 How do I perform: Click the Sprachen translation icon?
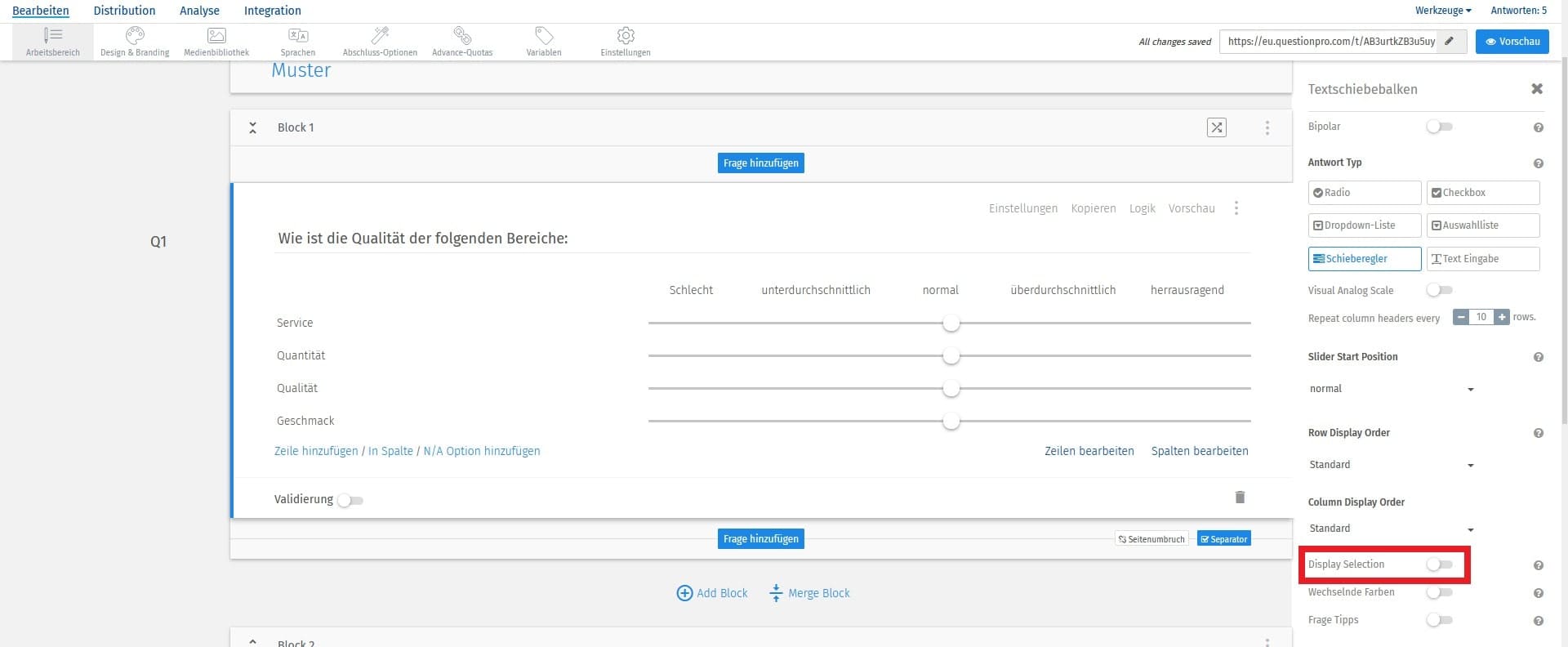tap(298, 35)
